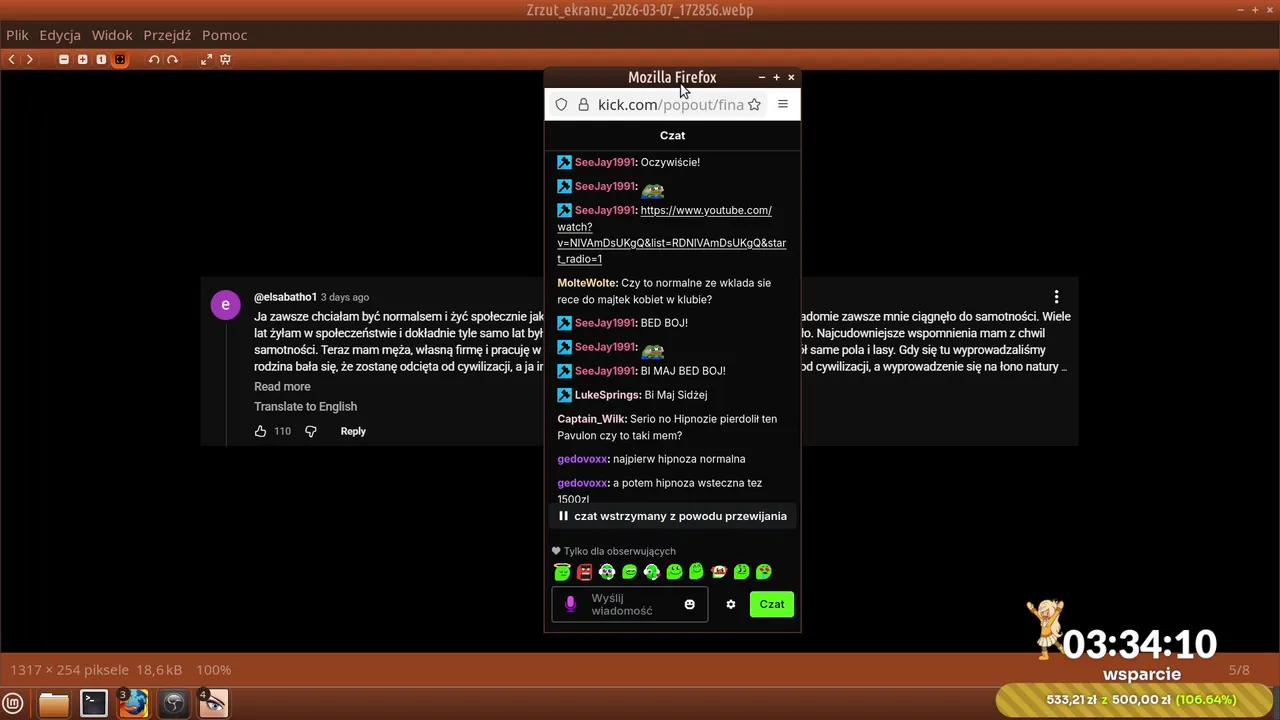Switch to image viewer eye icon in taskbar
The width and height of the screenshot is (1280, 720).
(x=213, y=704)
